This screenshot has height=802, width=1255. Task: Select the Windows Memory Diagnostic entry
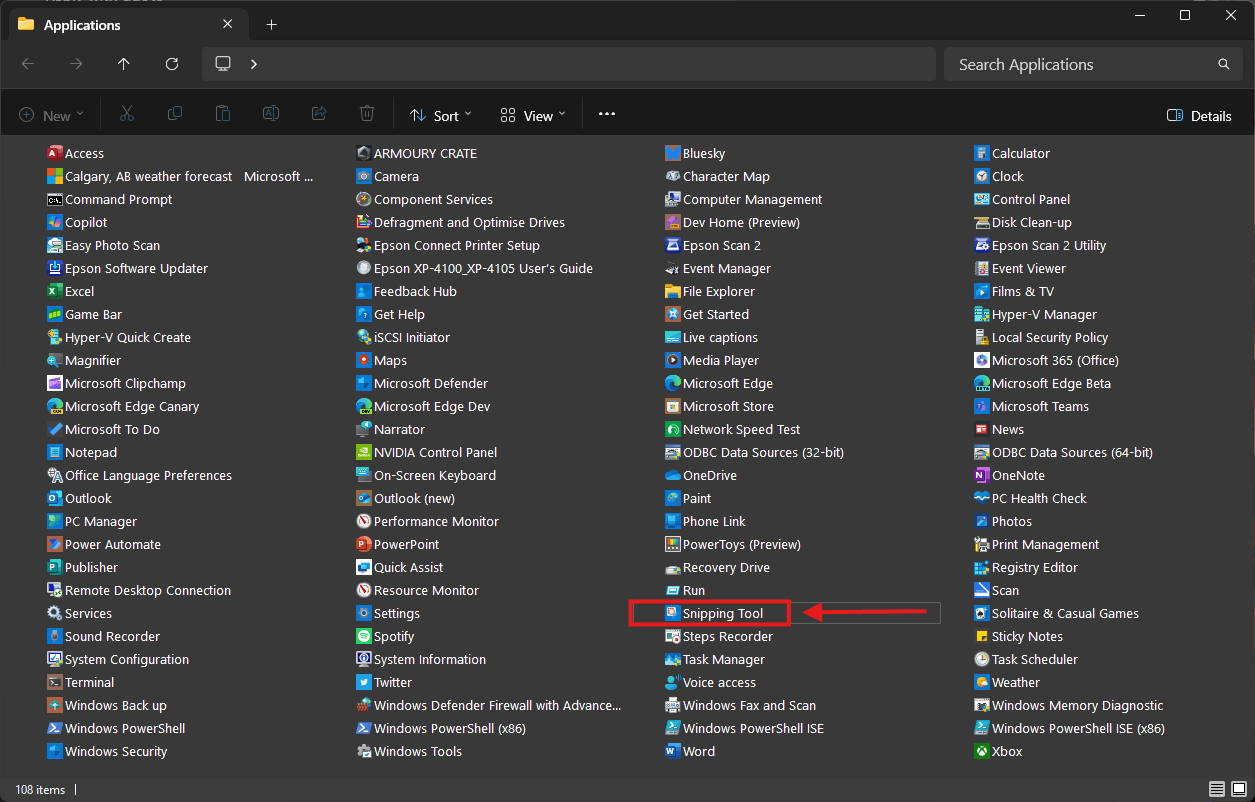(1069, 705)
